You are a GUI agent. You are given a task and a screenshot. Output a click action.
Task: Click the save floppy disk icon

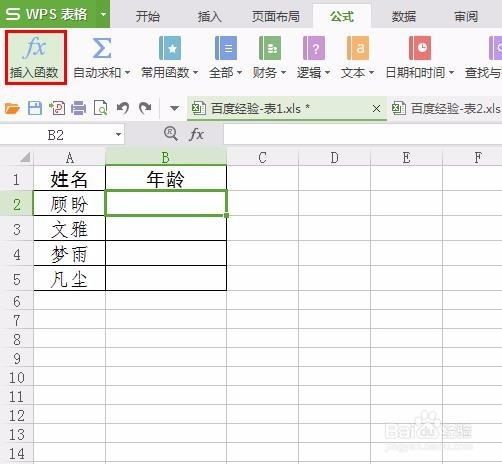(34, 108)
